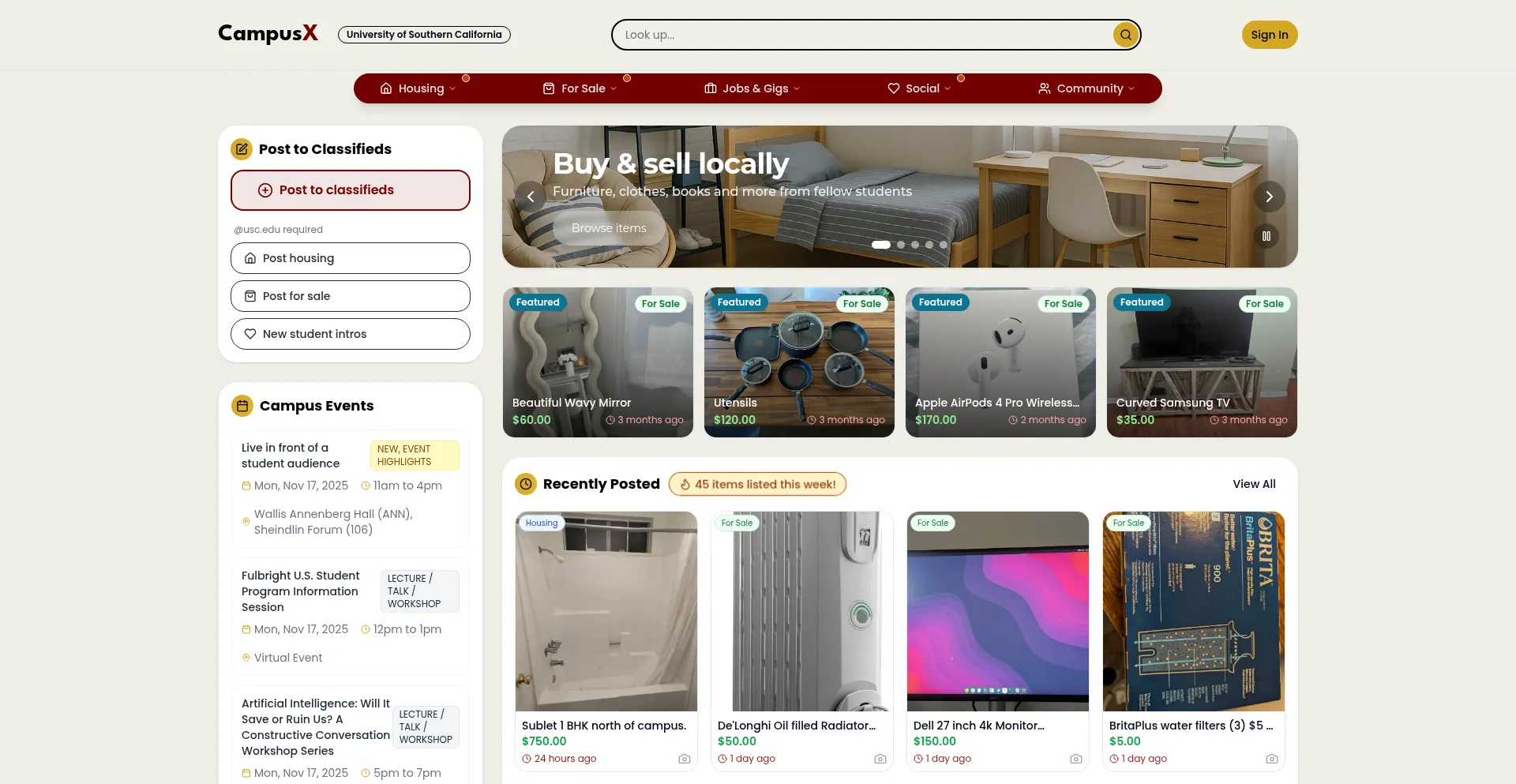Viewport: 1516px width, 784px height.
Task: Go to previous carousel slide arrow
Action: pyautogui.click(x=531, y=197)
